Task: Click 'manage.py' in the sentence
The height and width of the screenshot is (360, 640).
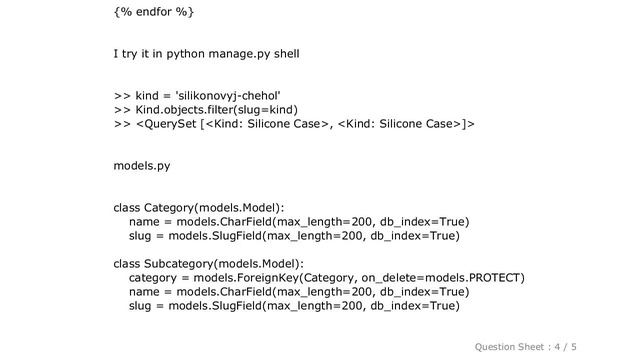Action: (x=239, y=54)
